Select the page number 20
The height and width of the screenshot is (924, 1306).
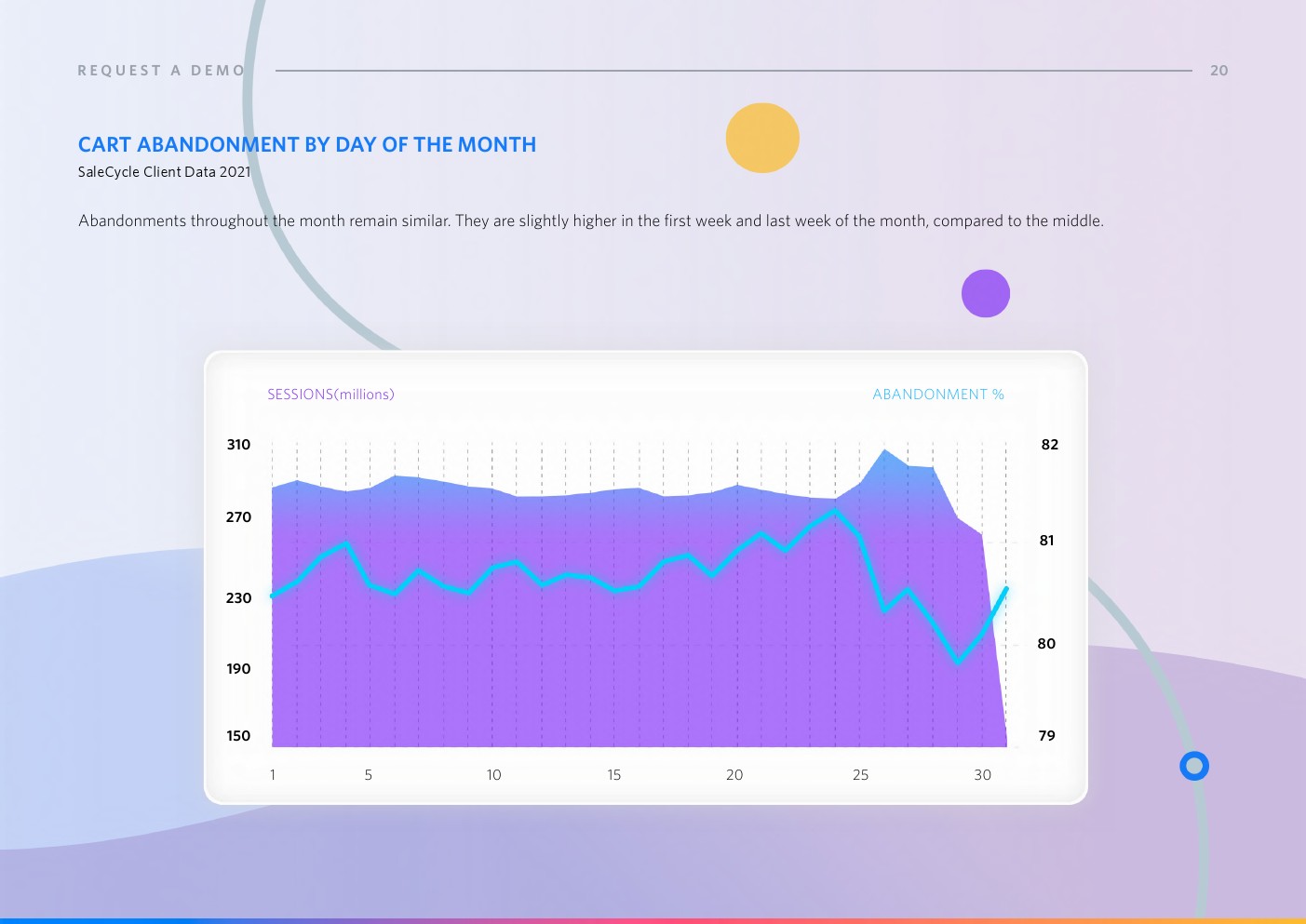click(1218, 71)
